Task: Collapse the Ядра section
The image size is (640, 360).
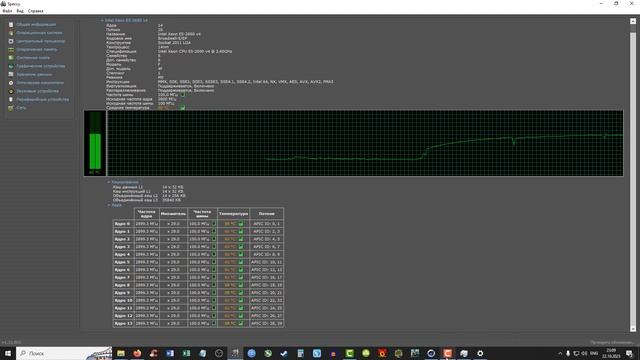Action: [109, 205]
